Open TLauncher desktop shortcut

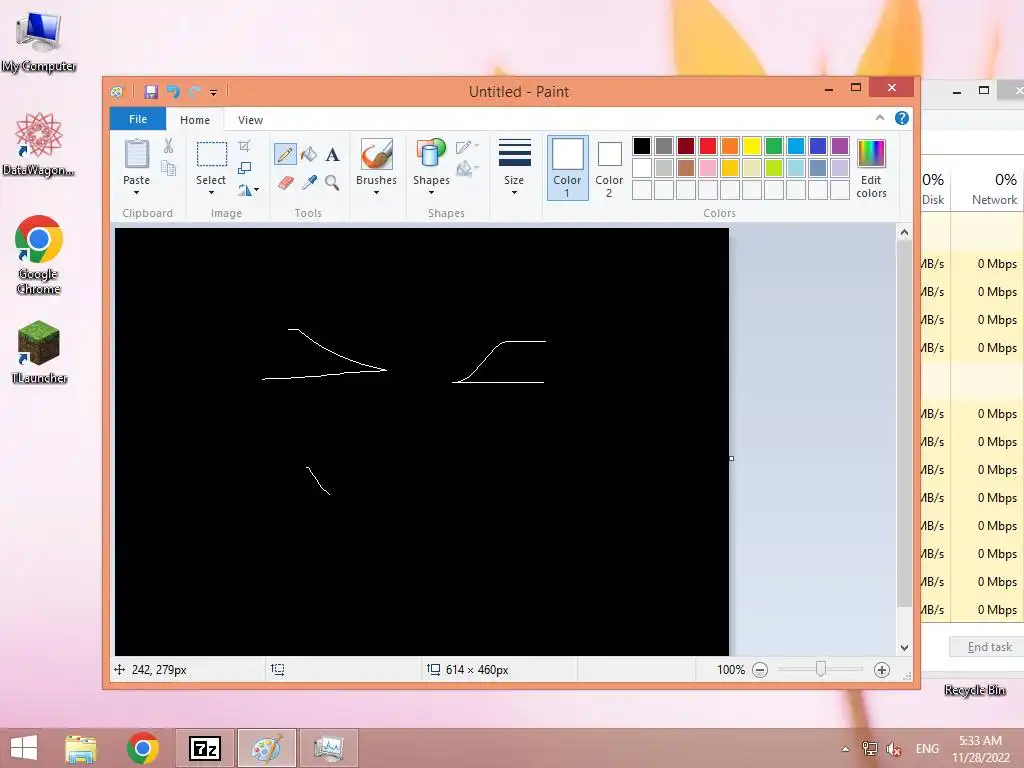[39, 351]
